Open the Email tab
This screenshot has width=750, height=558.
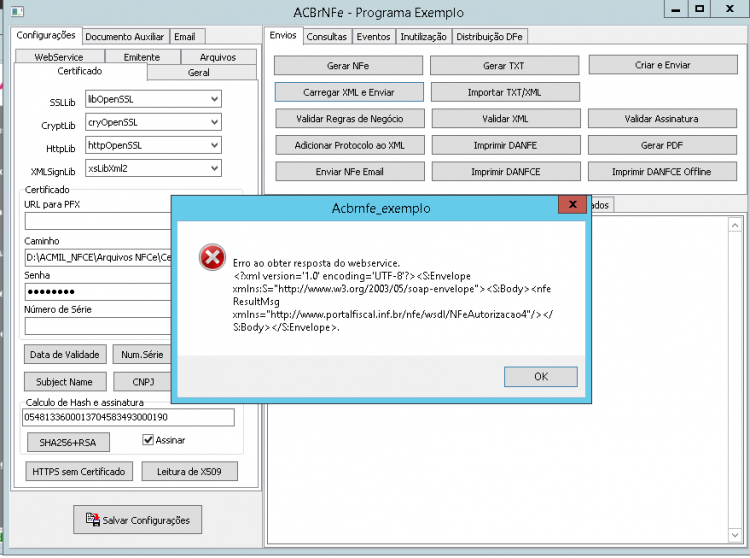click(187, 37)
